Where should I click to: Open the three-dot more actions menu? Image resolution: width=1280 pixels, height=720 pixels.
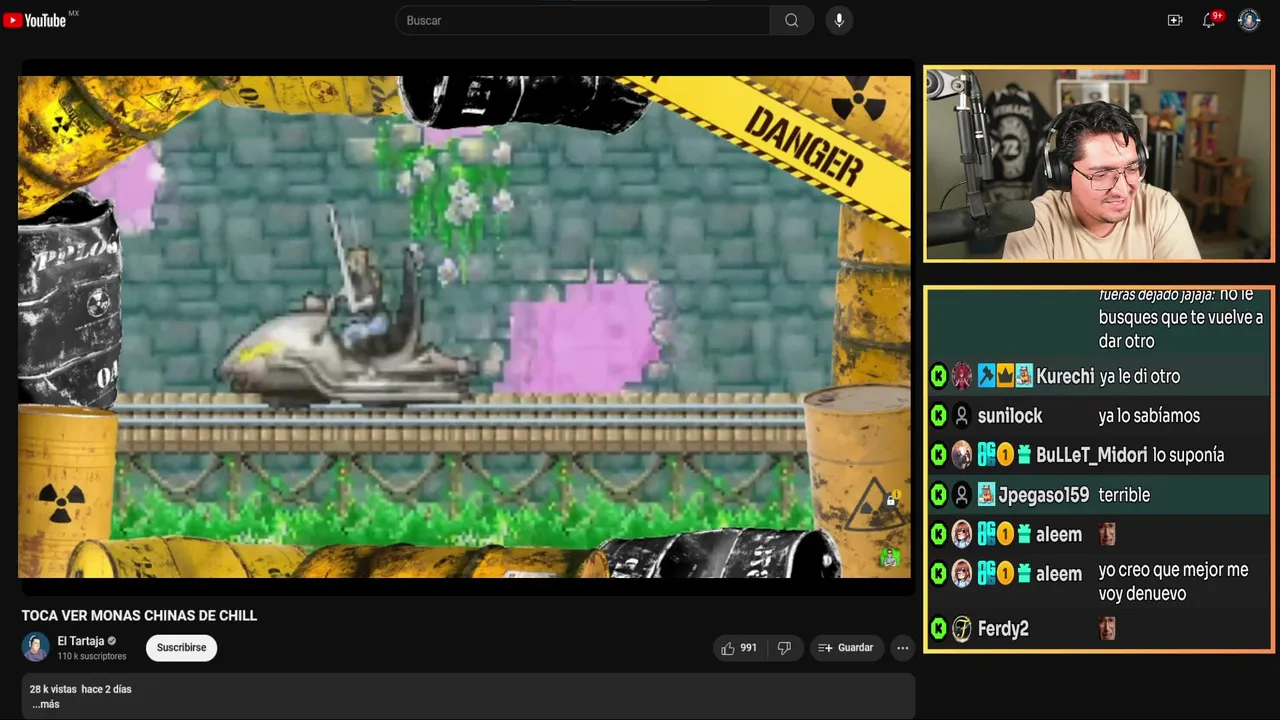pos(902,648)
